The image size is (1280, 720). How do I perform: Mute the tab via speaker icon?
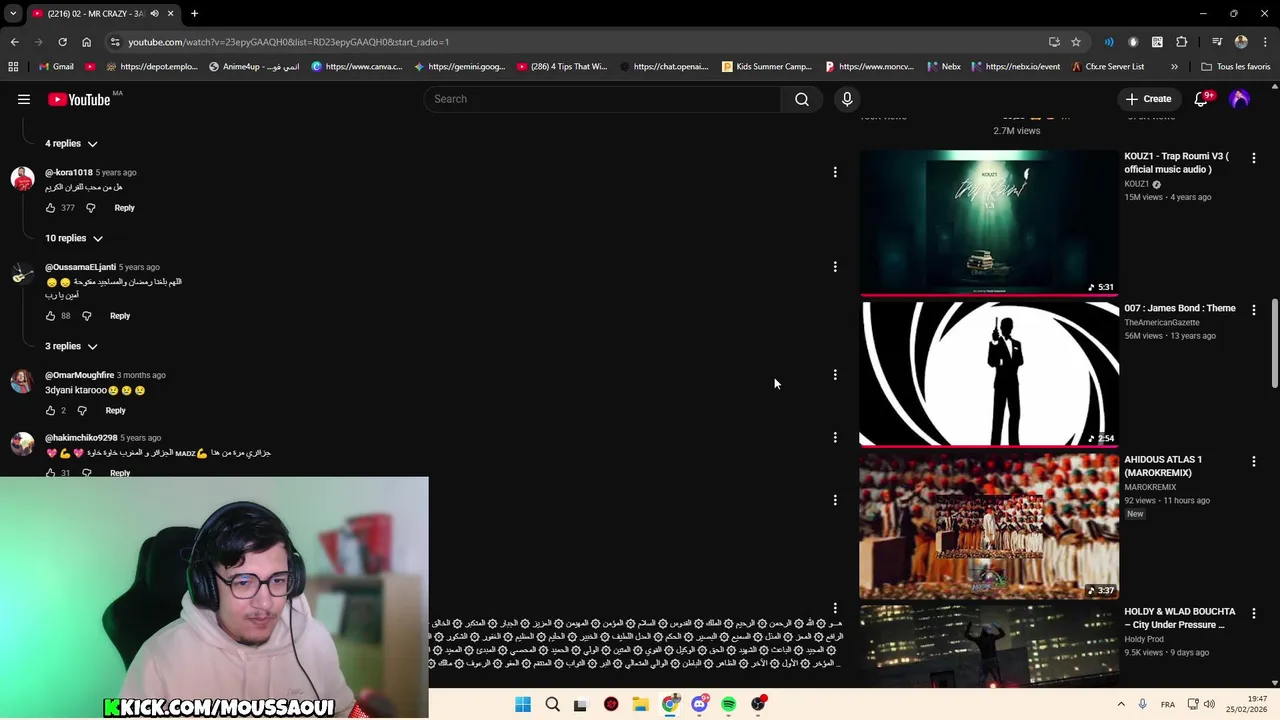coord(154,13)
